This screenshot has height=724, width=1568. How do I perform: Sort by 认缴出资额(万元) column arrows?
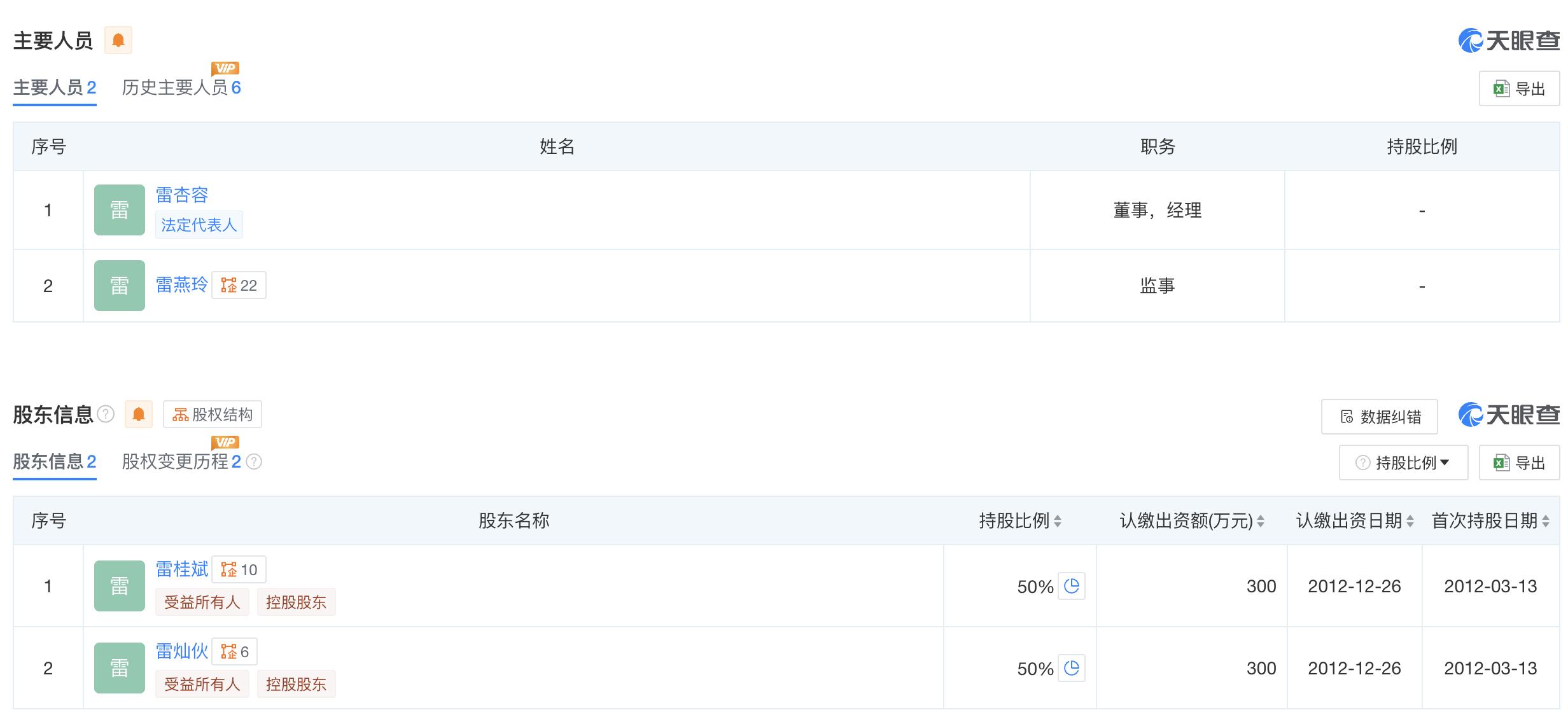point(1261,521)
